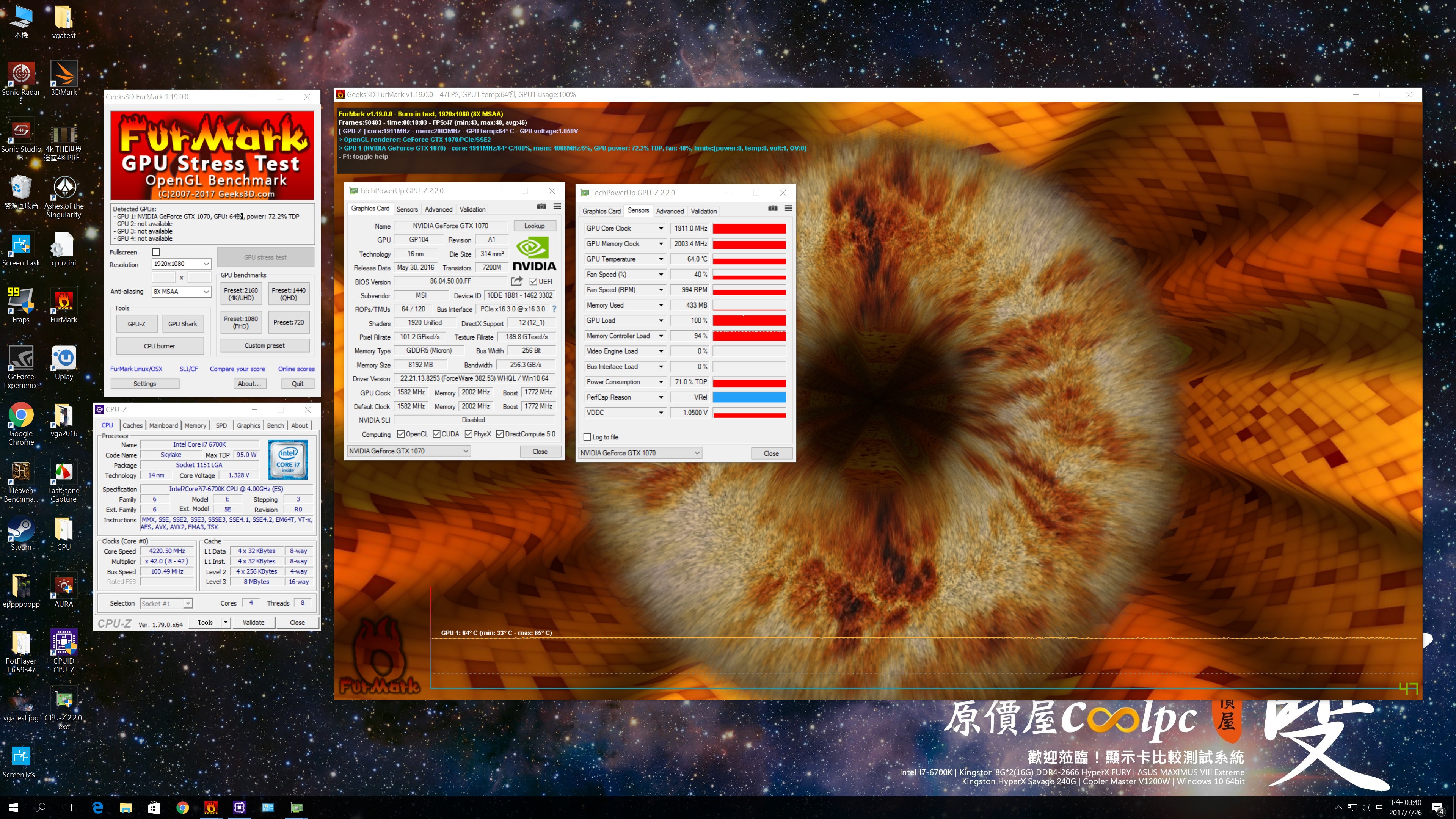Open Google Chrome desktop shortcut

[21, 424]
